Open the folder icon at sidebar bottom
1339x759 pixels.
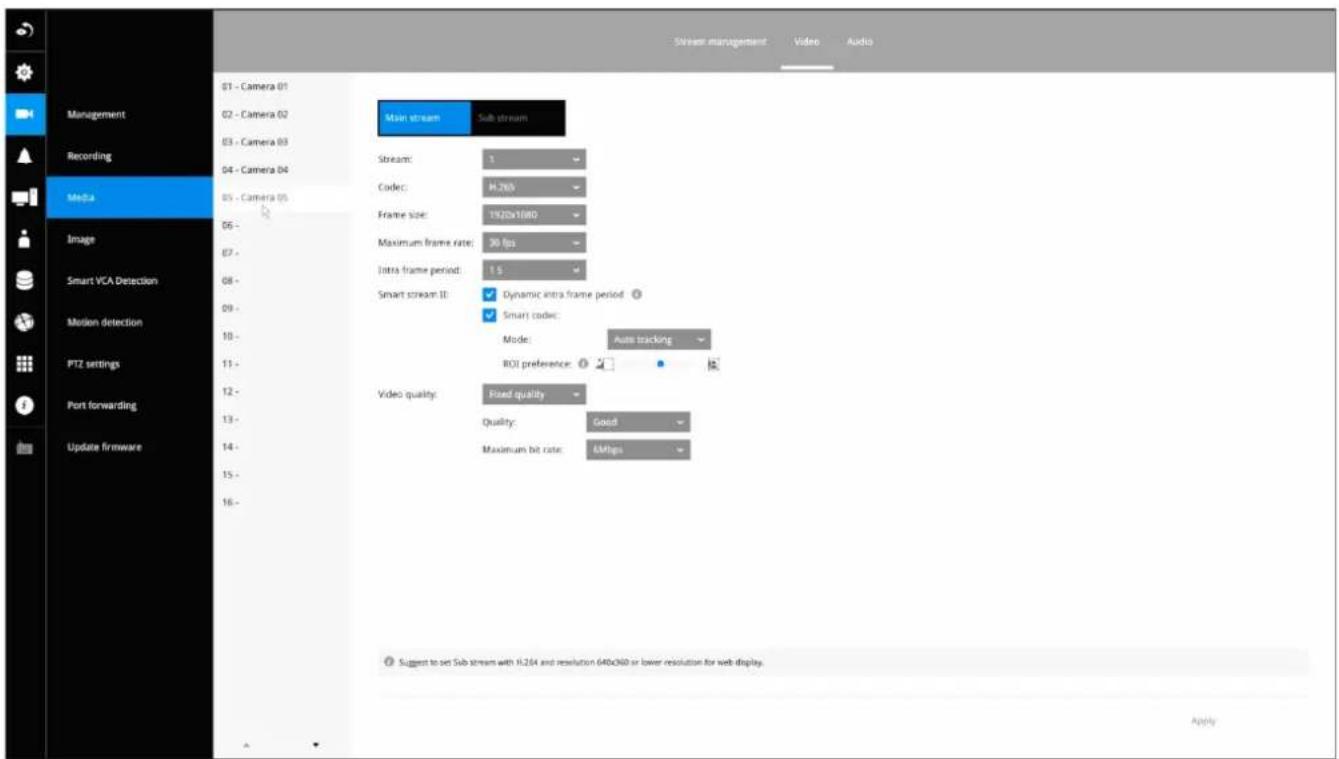(24, 447)
